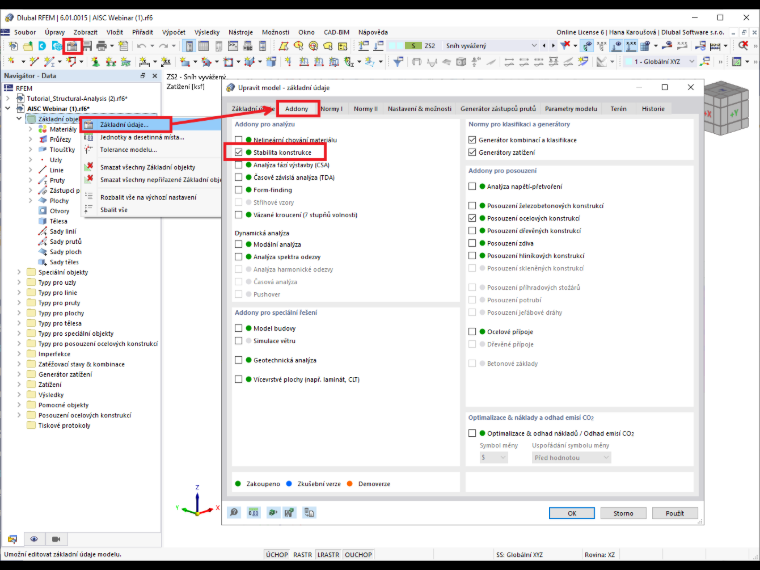This screenshot has width=760, height=570.
Task: Click the Redo arrow icon
Action: [163, 46]
